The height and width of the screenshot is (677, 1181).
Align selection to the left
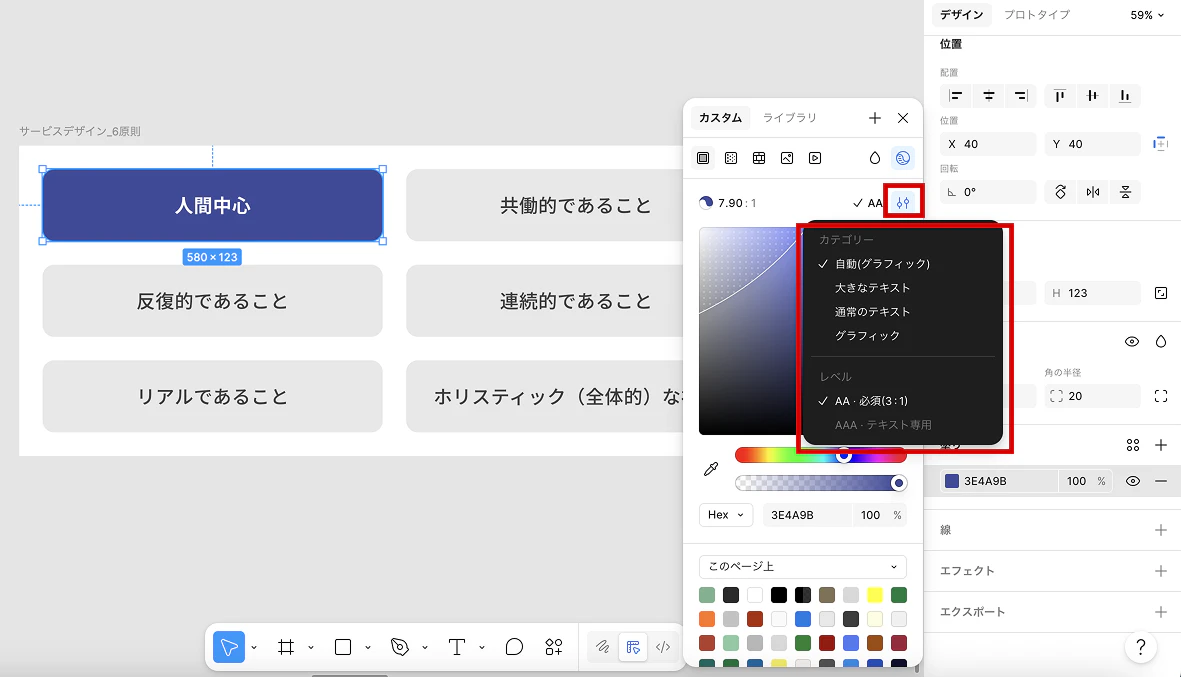pyautogui.click(x=956, y=96)
